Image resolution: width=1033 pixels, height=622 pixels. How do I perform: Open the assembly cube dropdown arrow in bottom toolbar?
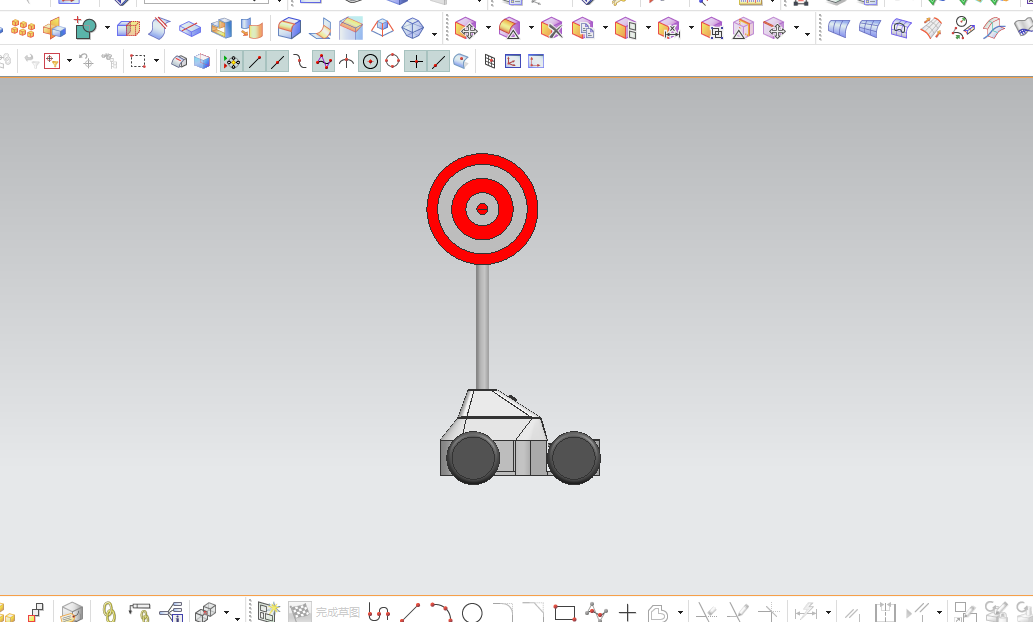pyautogui.click(x=227, y=613)
